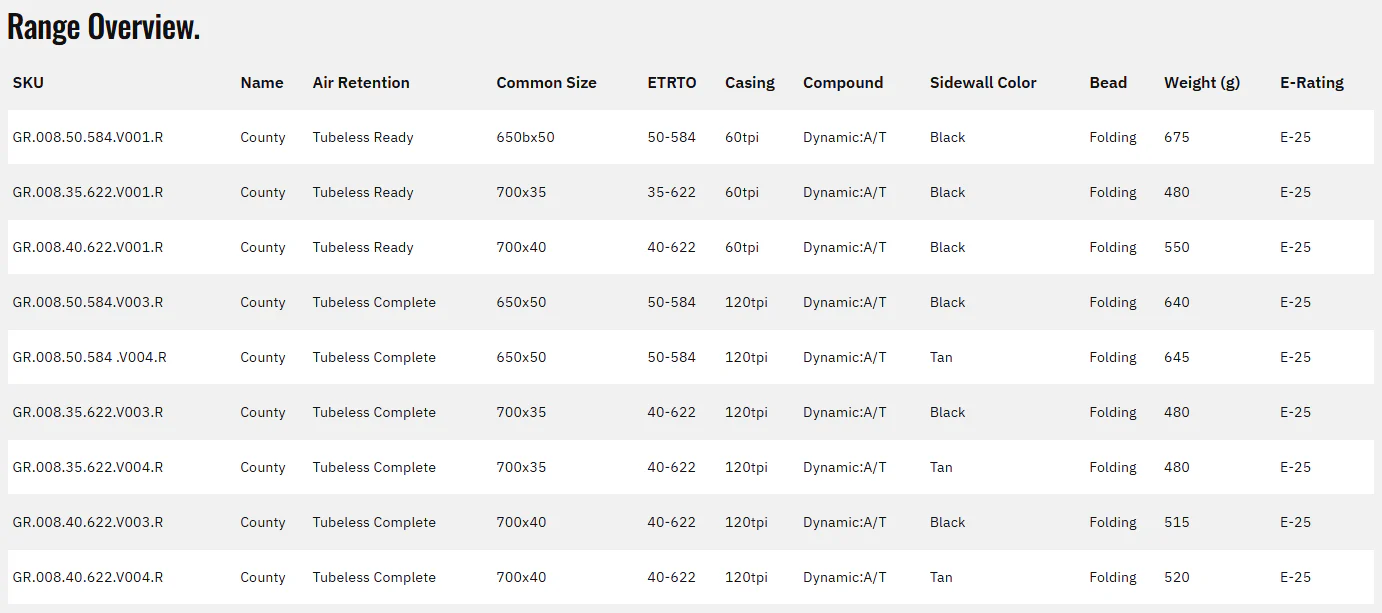The height and width of the screenshot is (613, 1382).
Task: Click SKU GR.008.35.622.V004.R
Action: point(88,467)
